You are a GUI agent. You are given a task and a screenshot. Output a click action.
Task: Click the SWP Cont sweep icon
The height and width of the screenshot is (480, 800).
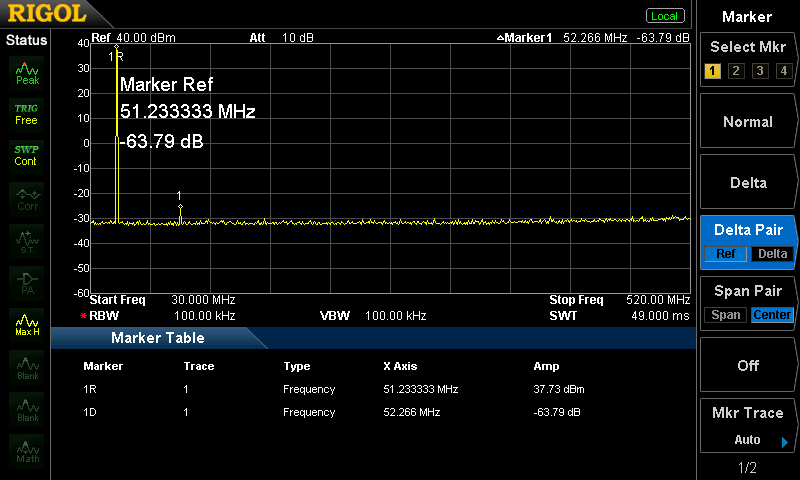point(27,155)
